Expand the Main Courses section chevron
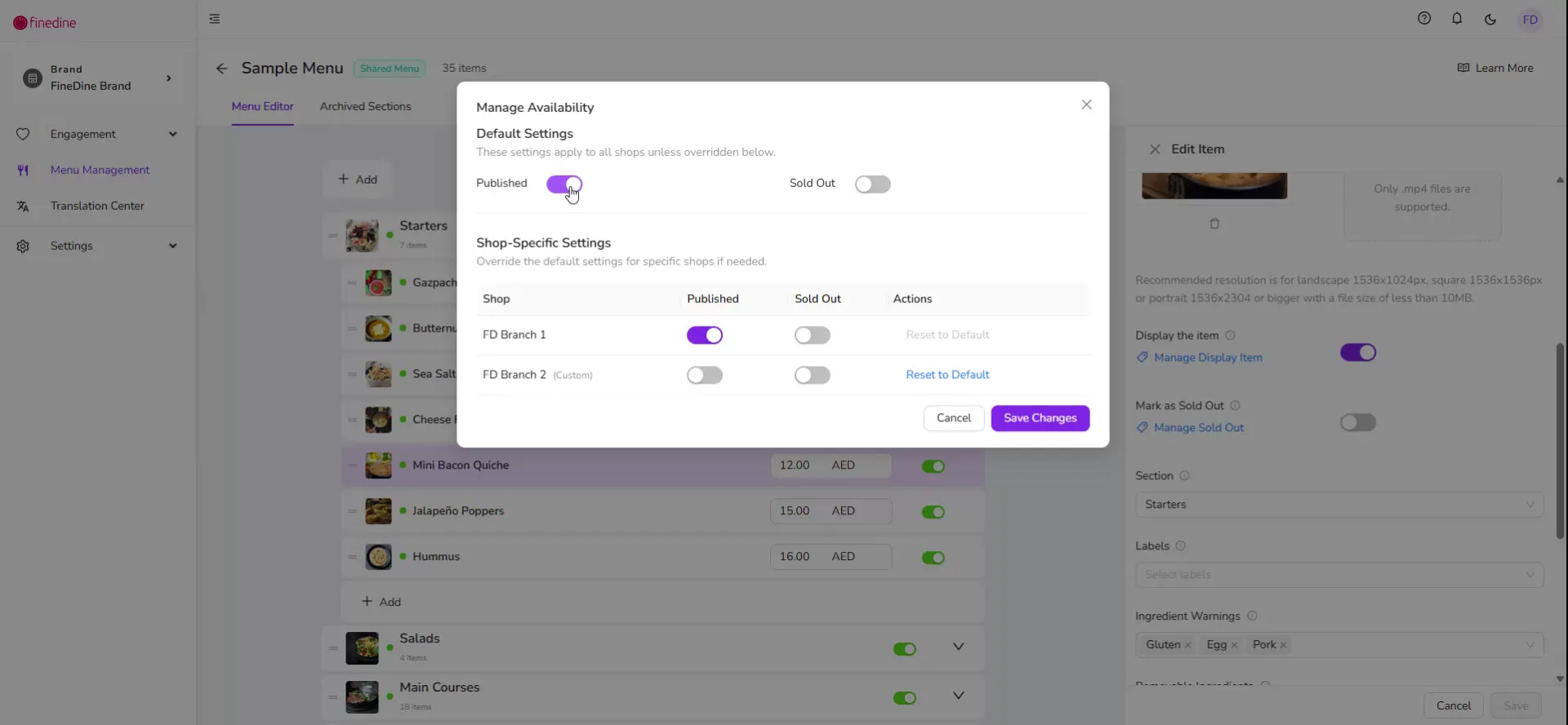The width and height of the screenshot is (1568, 725). point(959,696)
